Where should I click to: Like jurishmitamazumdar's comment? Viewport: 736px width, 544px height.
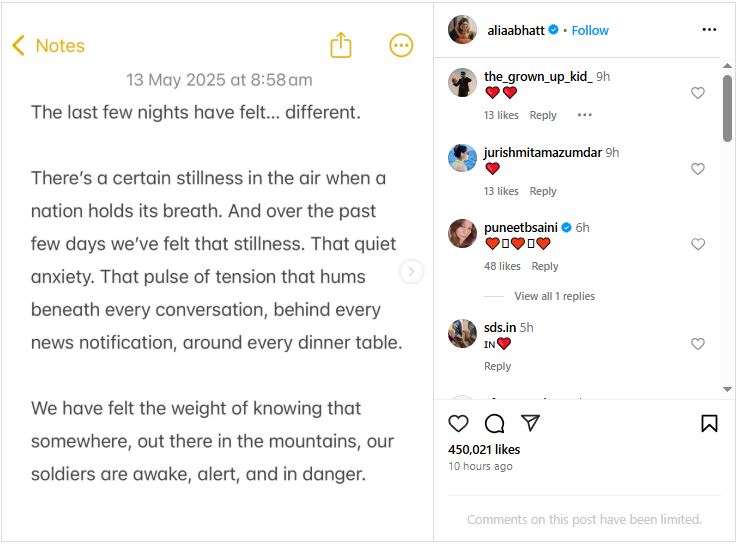point(698,169)
